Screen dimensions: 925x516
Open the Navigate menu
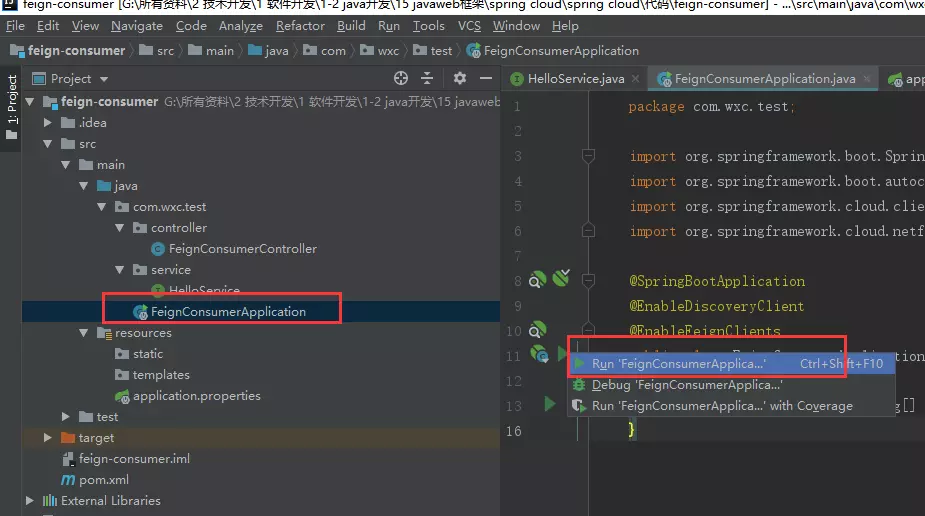click(x=137, y=26)
